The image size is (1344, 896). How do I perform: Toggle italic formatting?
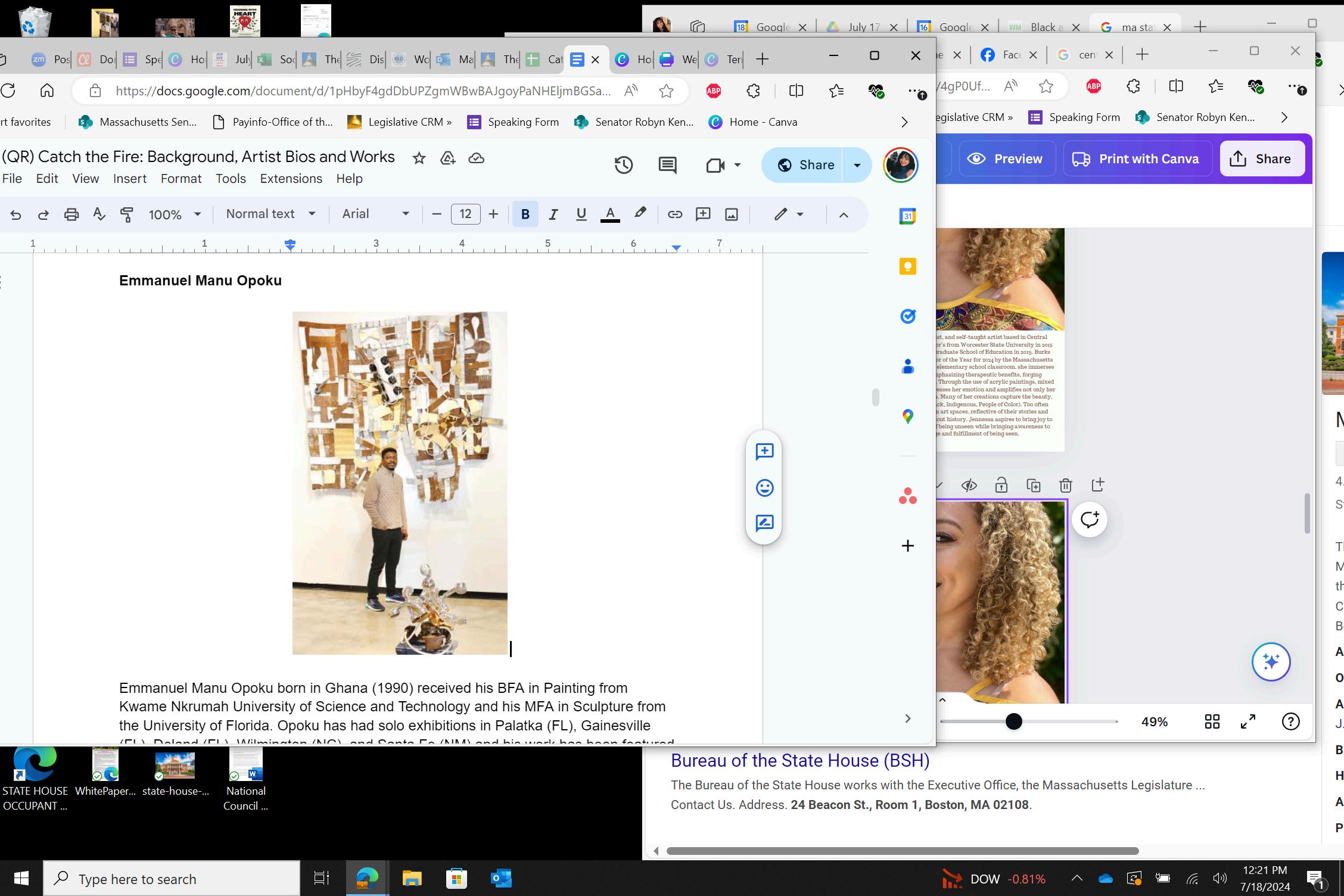[x=553, y=214]
